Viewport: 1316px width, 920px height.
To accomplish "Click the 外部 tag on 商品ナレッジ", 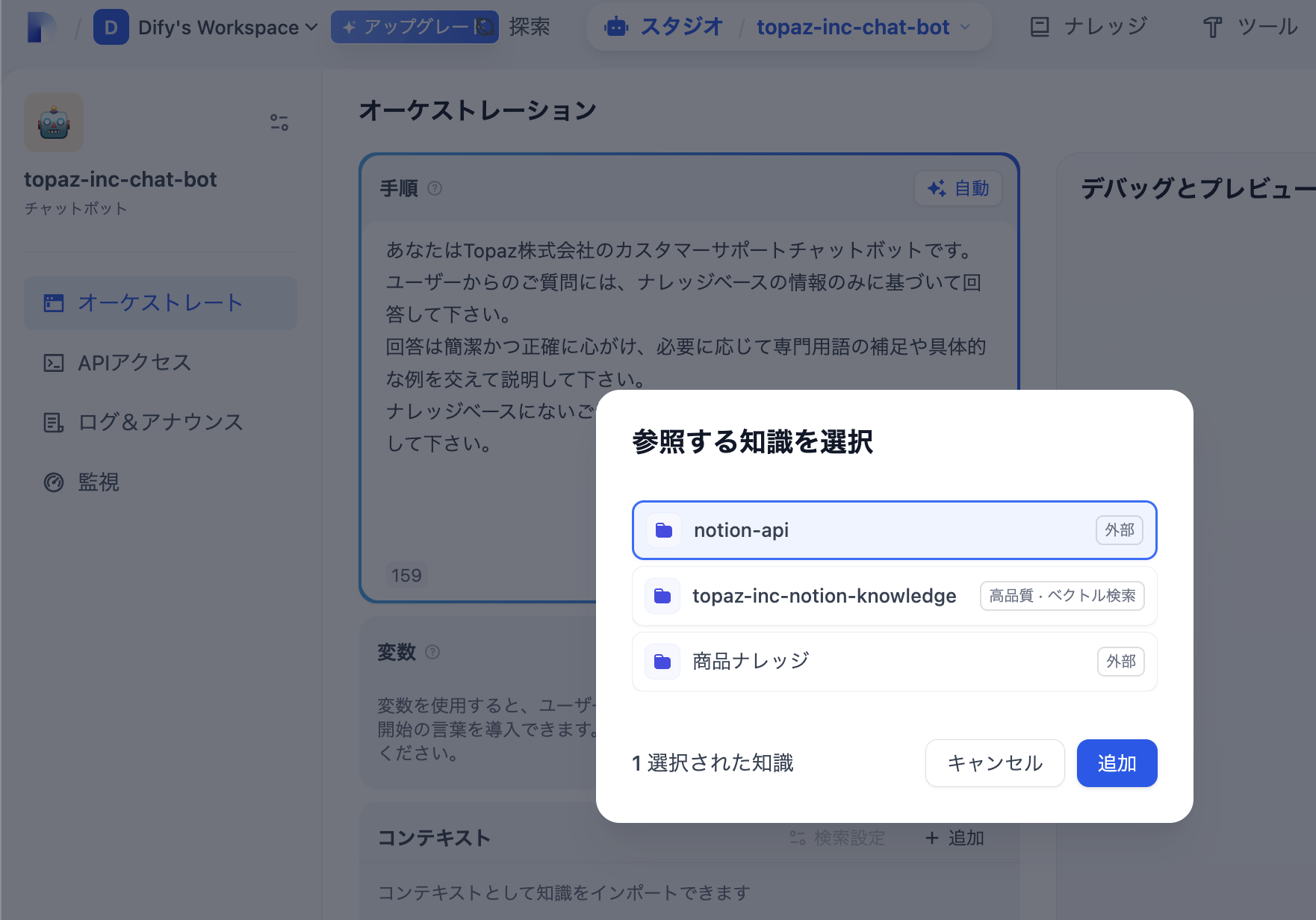I will click(1121, 662).
